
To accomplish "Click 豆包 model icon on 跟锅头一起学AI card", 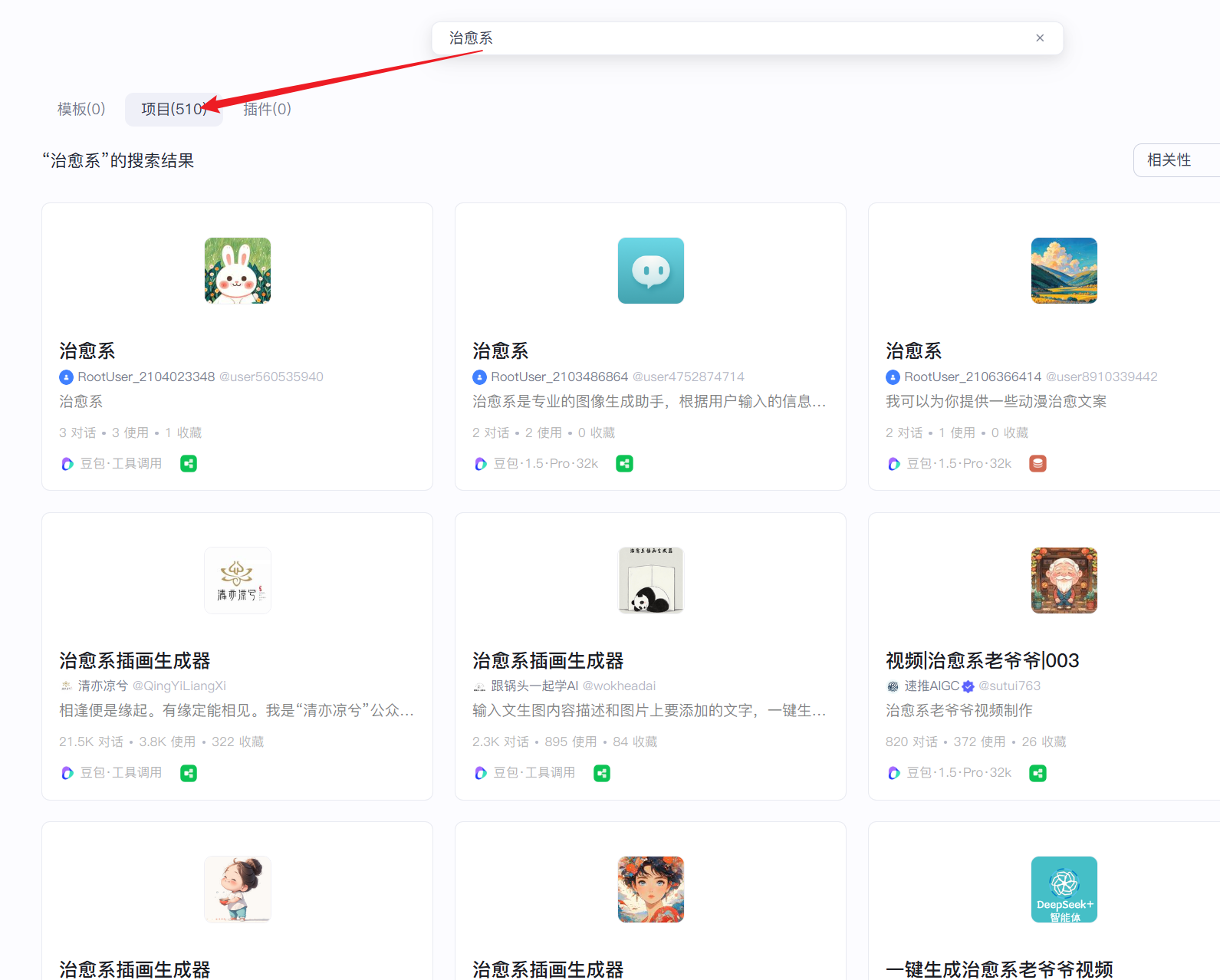I will click(481, 773).
